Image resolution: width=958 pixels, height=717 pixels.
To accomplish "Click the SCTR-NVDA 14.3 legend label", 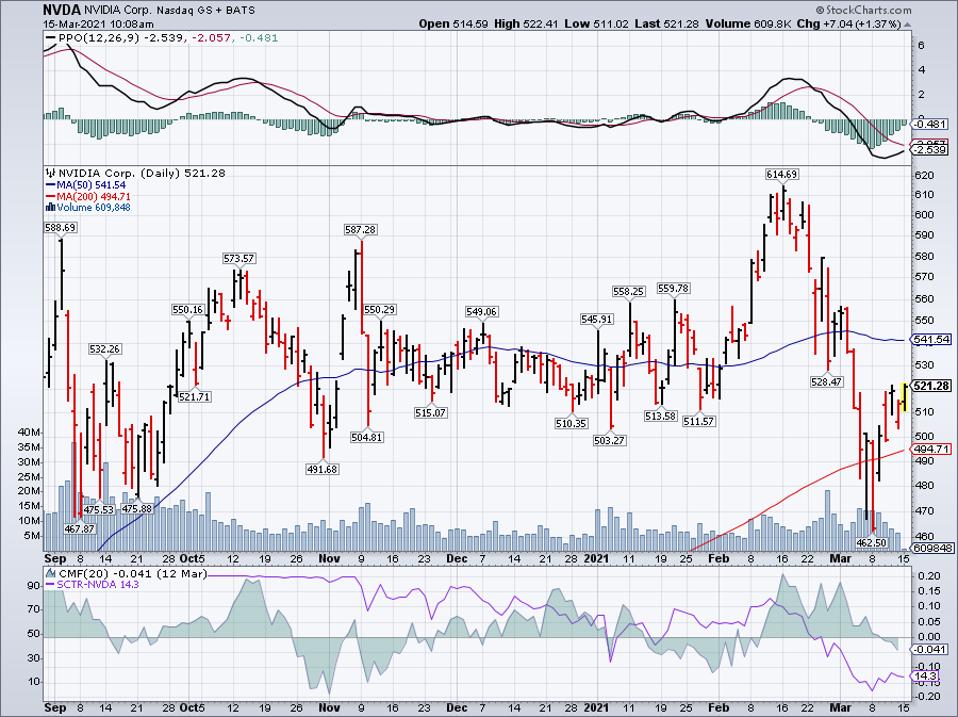I will click(x=92, y=584).
